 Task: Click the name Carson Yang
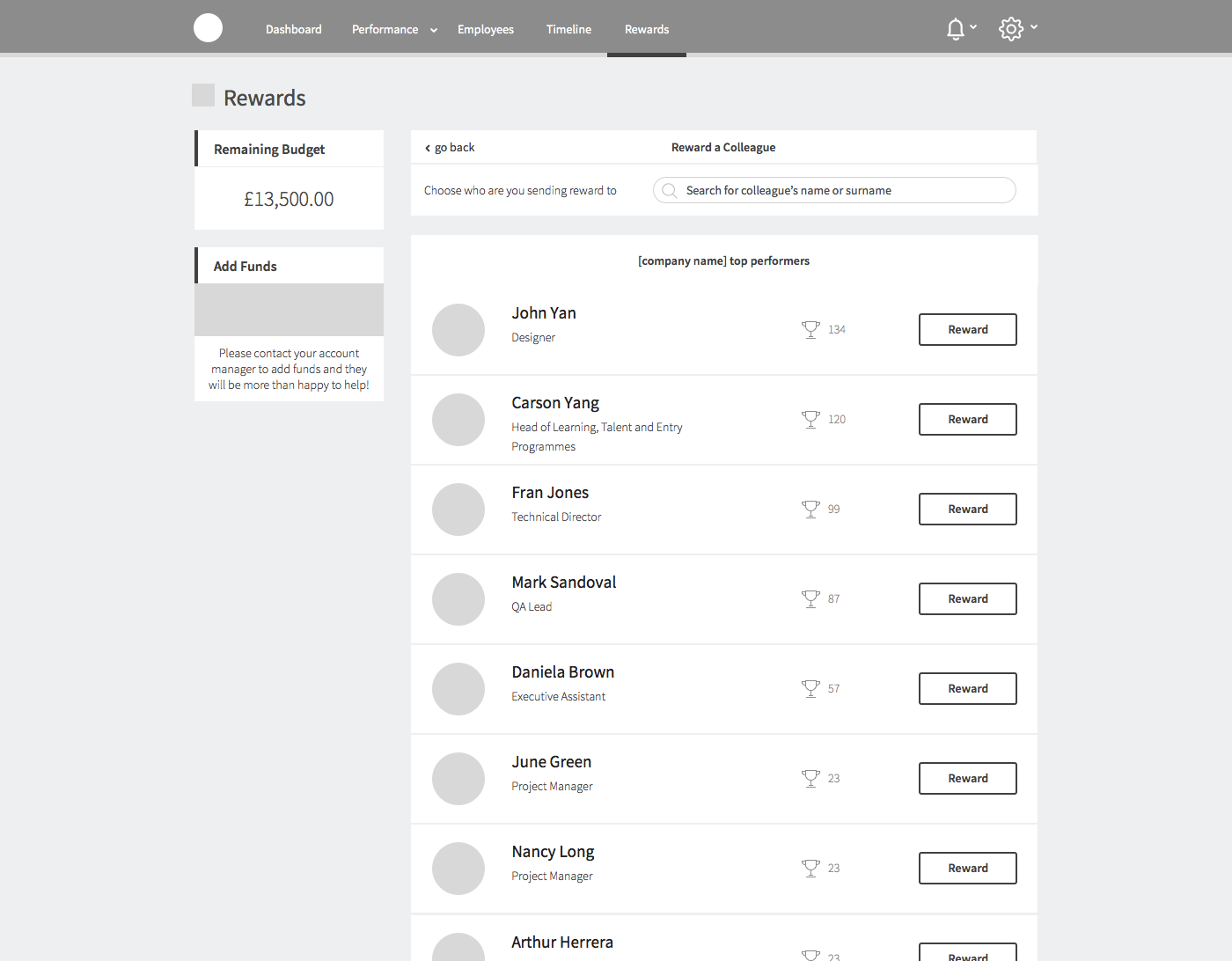point(555,403)
